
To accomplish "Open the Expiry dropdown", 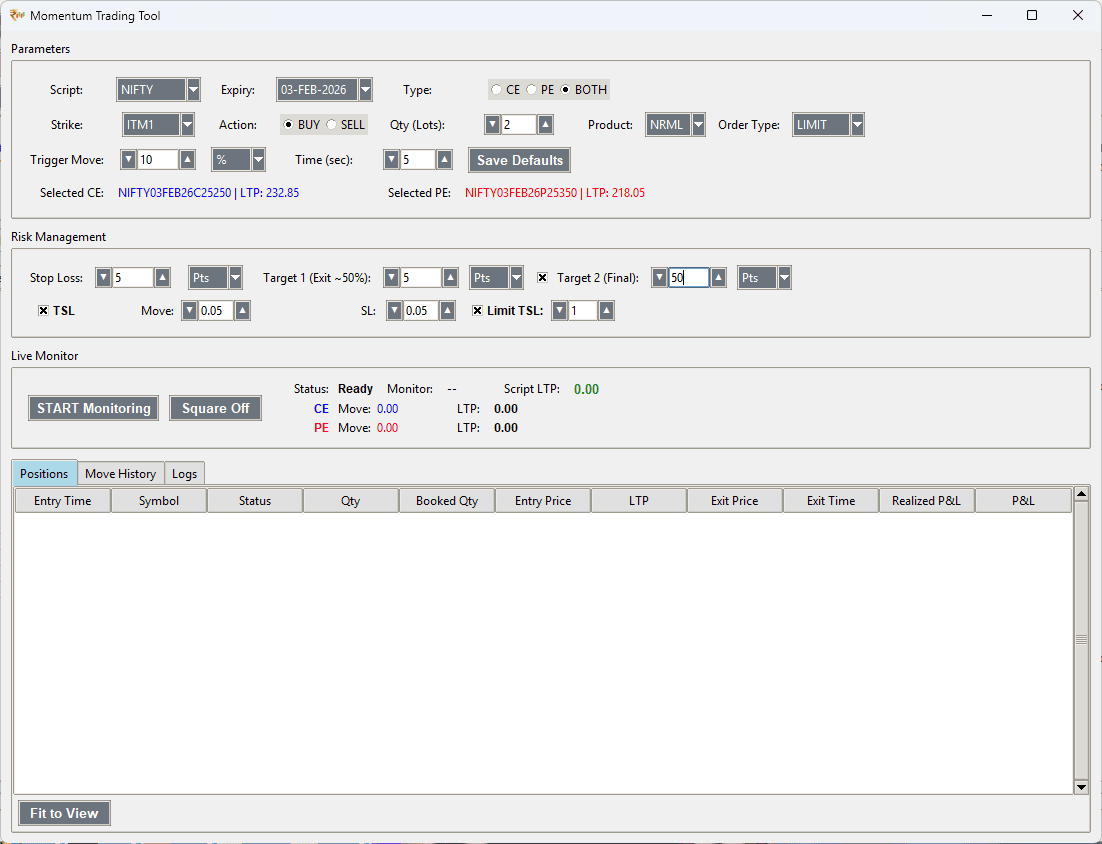I will click(x=365, y=89).
